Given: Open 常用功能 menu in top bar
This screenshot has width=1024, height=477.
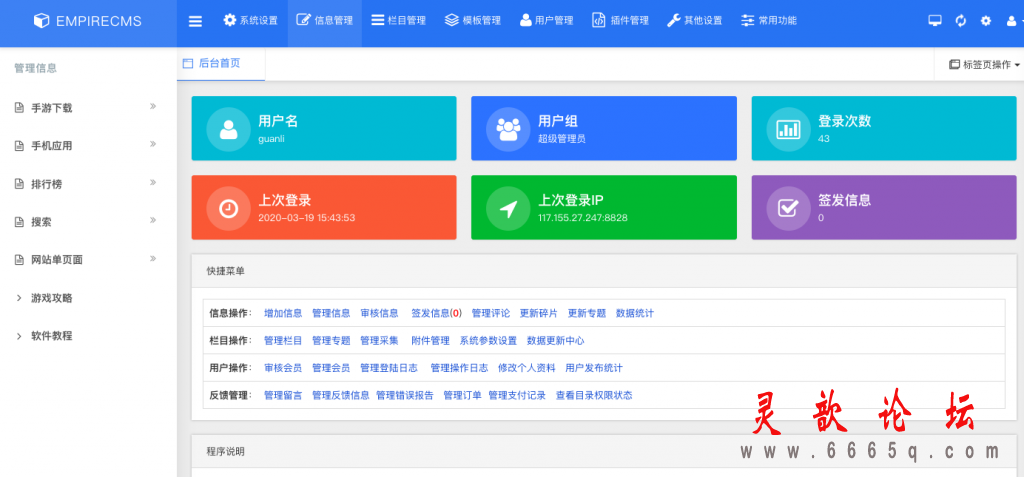Looking at the screenshot, I should [769, 20].
